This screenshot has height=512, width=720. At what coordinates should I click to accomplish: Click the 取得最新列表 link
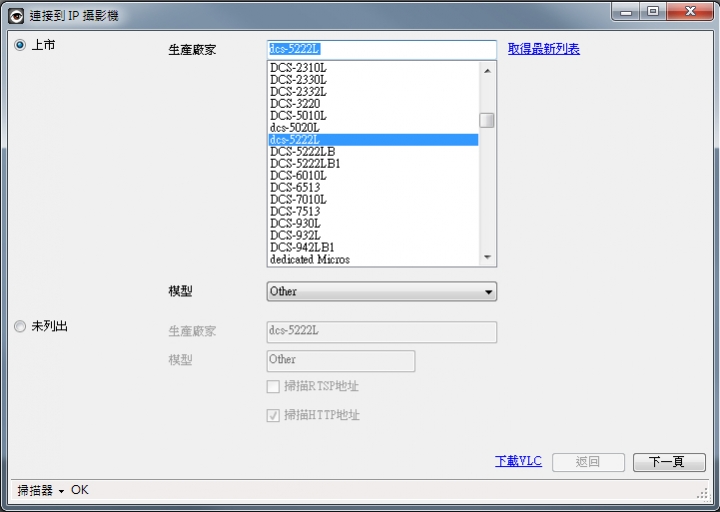544,49
